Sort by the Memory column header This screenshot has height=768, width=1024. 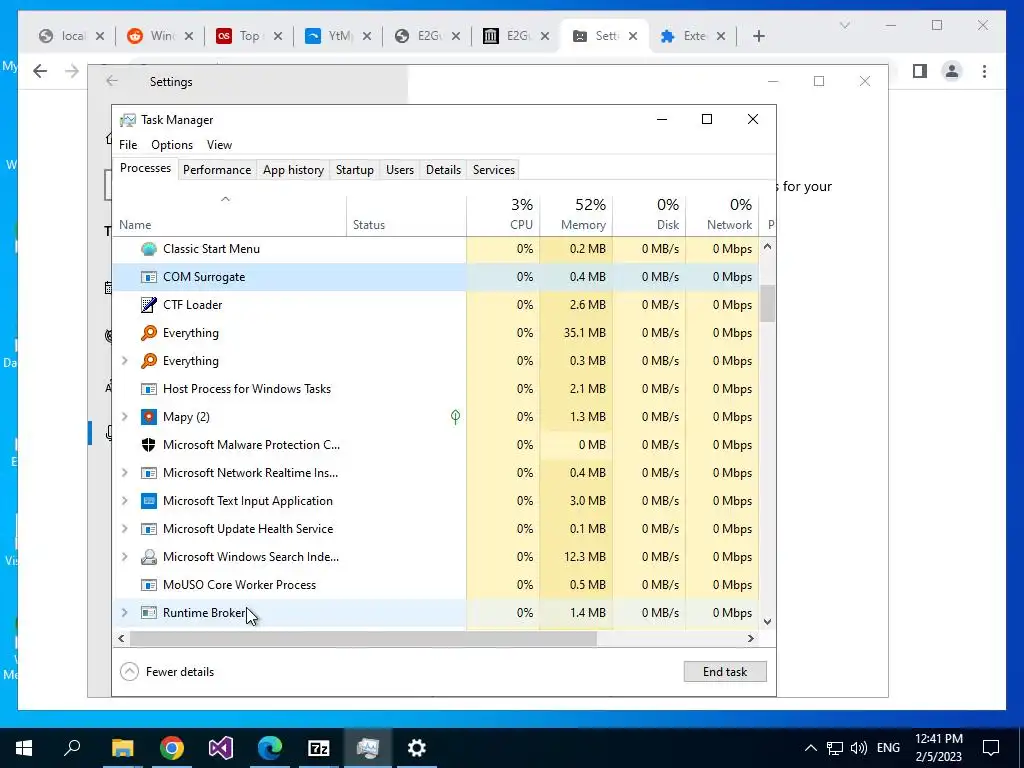pyautogui.click(x=577, y=216)
